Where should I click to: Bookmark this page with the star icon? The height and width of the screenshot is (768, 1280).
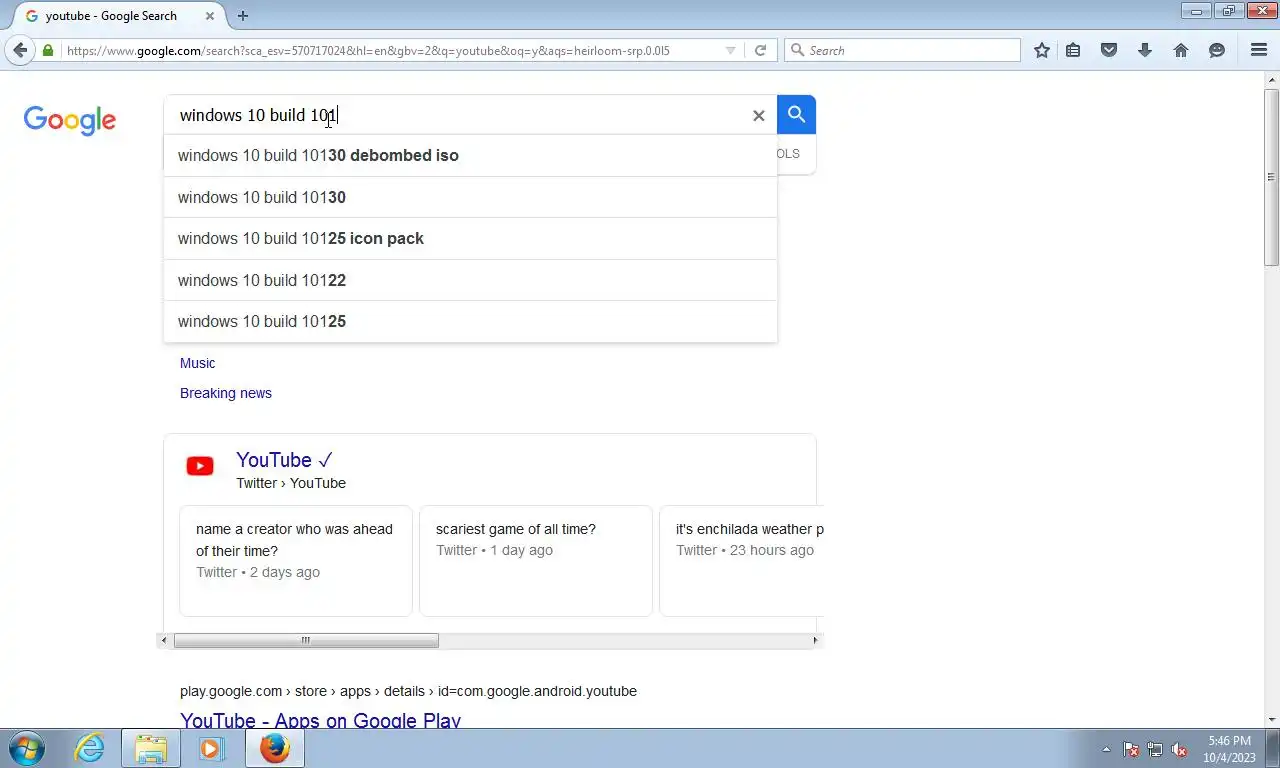(1042, 50)
